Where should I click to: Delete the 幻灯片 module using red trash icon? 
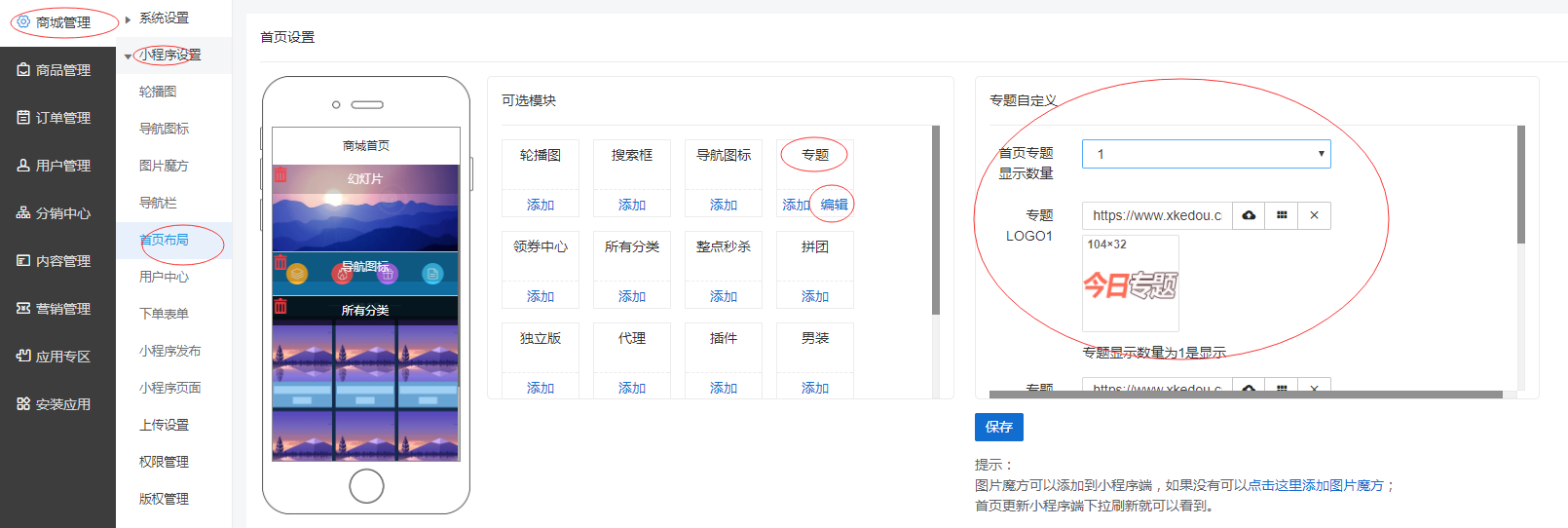point(280,174)
